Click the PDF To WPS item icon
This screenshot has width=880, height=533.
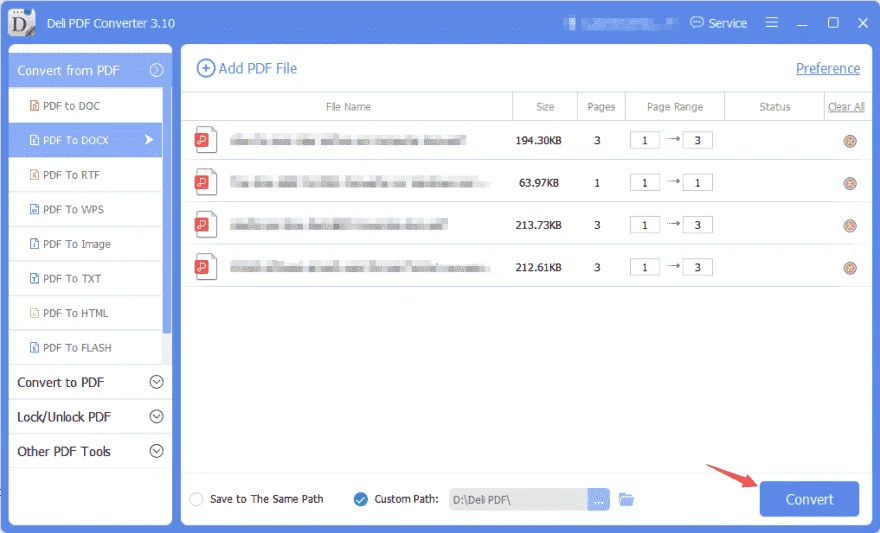(x=34, y=209)
